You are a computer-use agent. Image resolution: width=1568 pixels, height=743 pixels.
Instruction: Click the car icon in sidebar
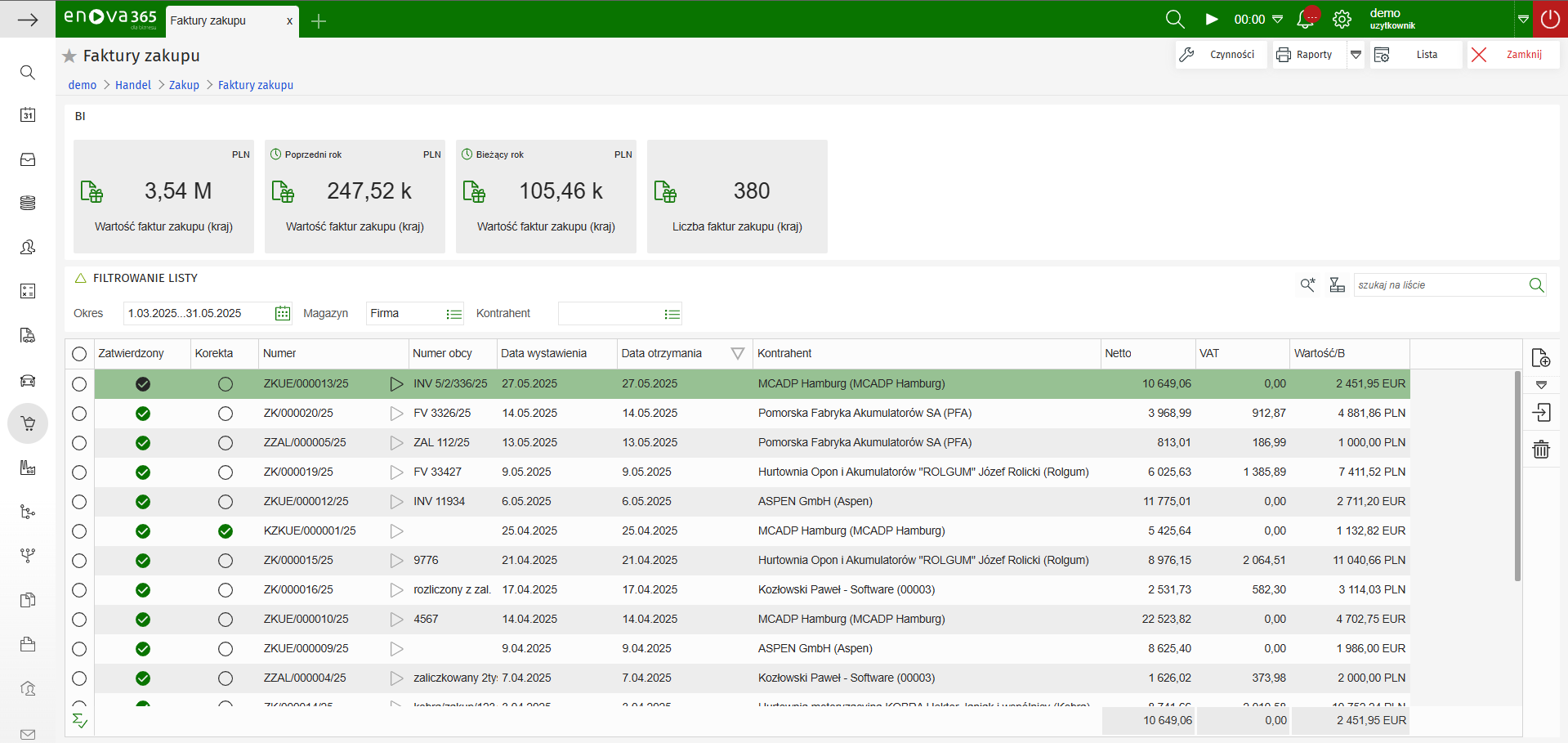[x=28, y=380]
